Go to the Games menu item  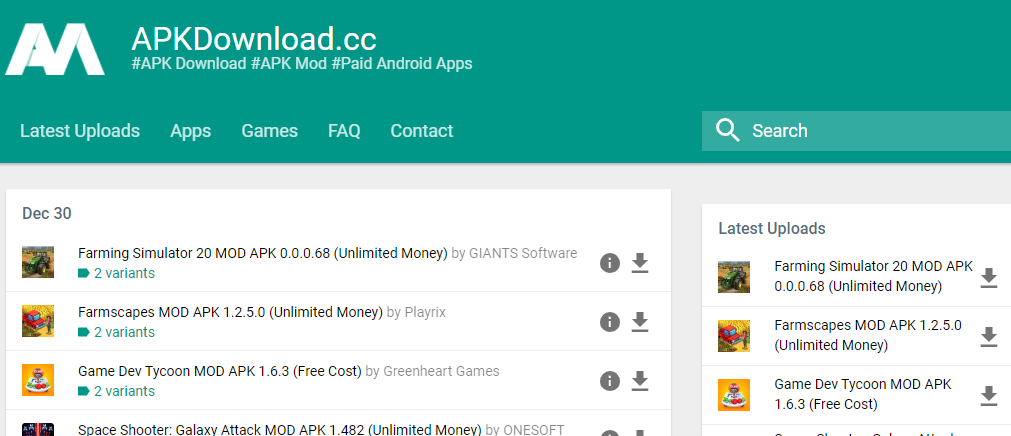pyautogui.click(x=270, y=131)
